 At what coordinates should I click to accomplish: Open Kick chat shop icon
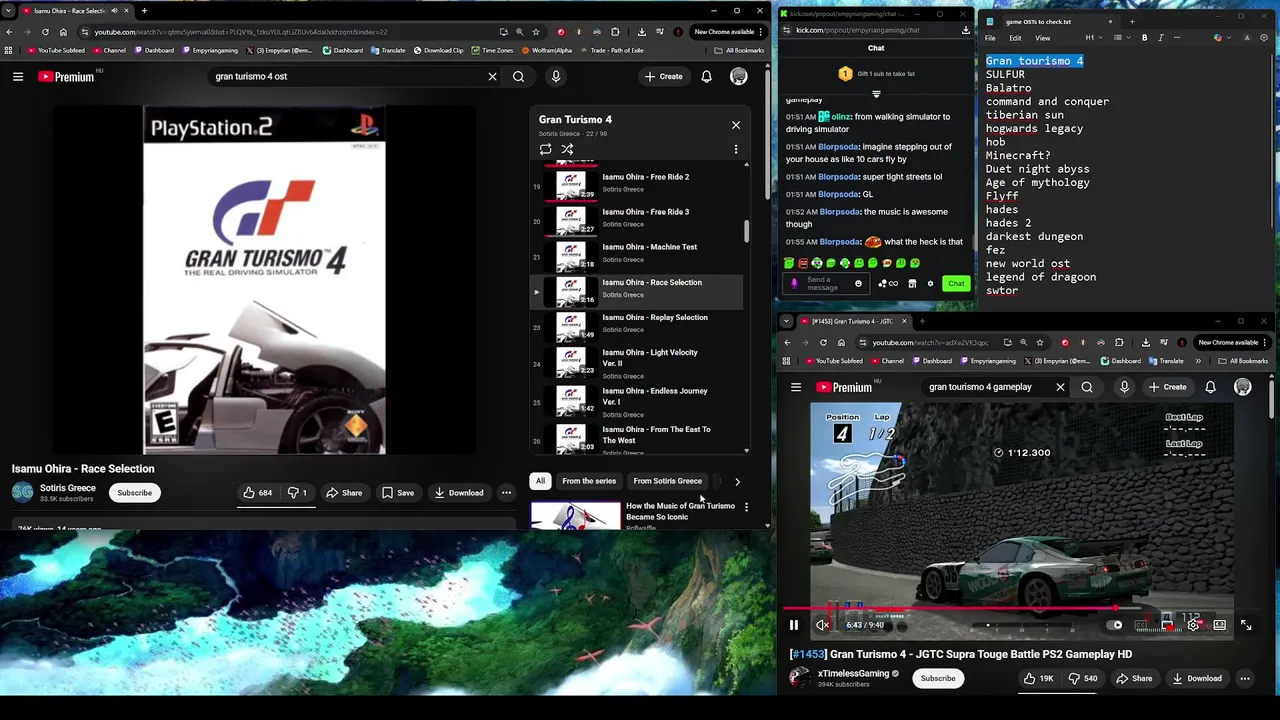[912, 283]
